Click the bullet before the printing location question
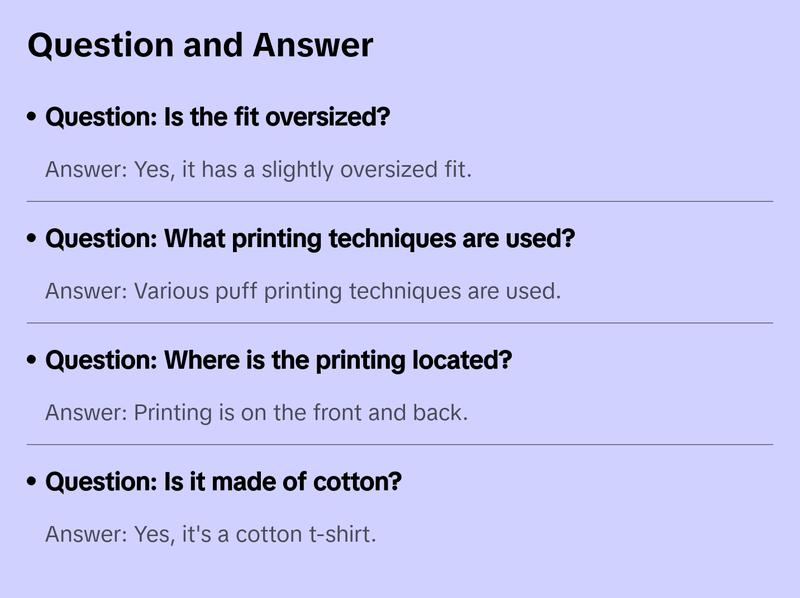 click(x=33, y=360)
